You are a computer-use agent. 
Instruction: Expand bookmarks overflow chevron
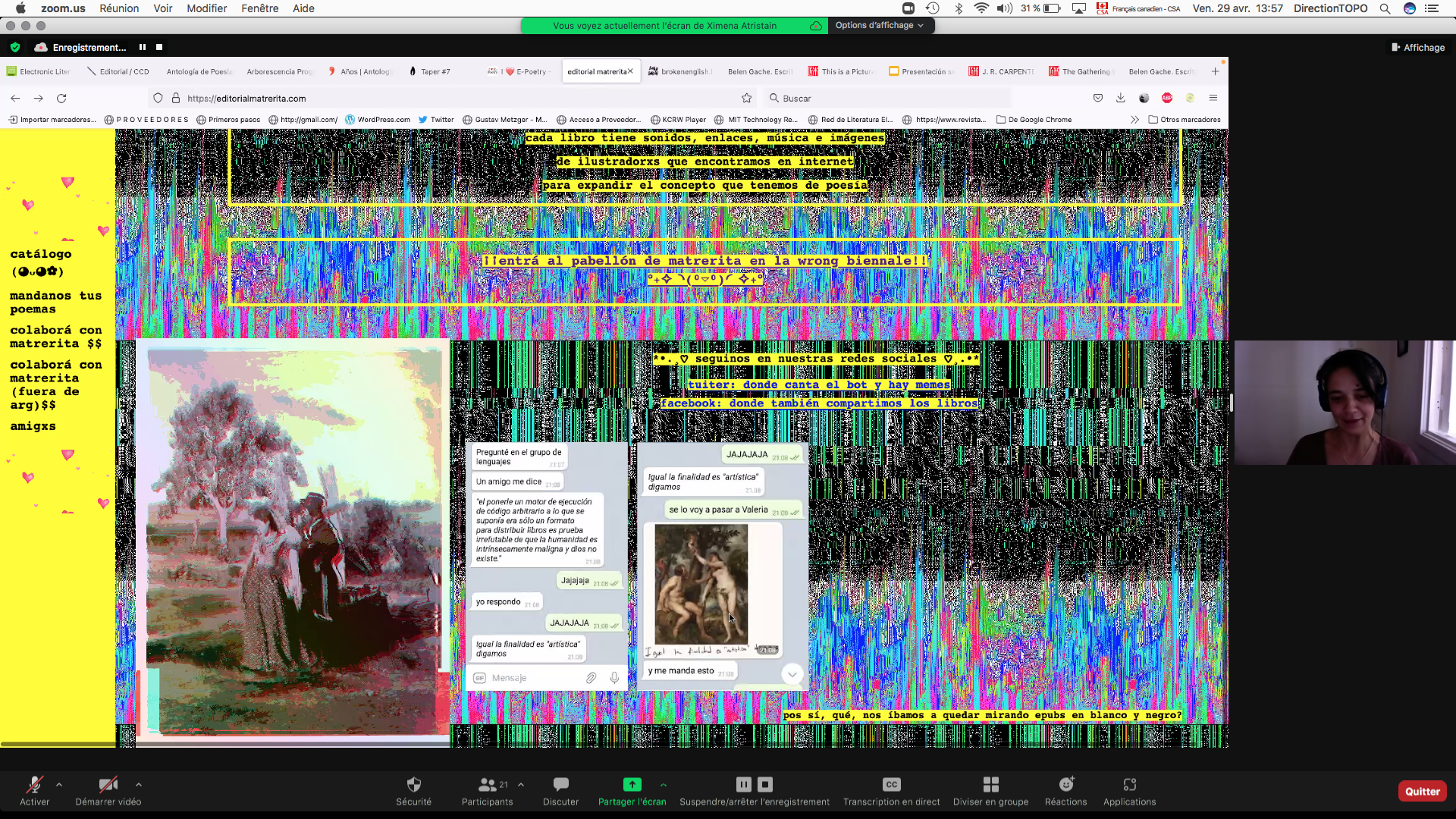(1134, 120)
